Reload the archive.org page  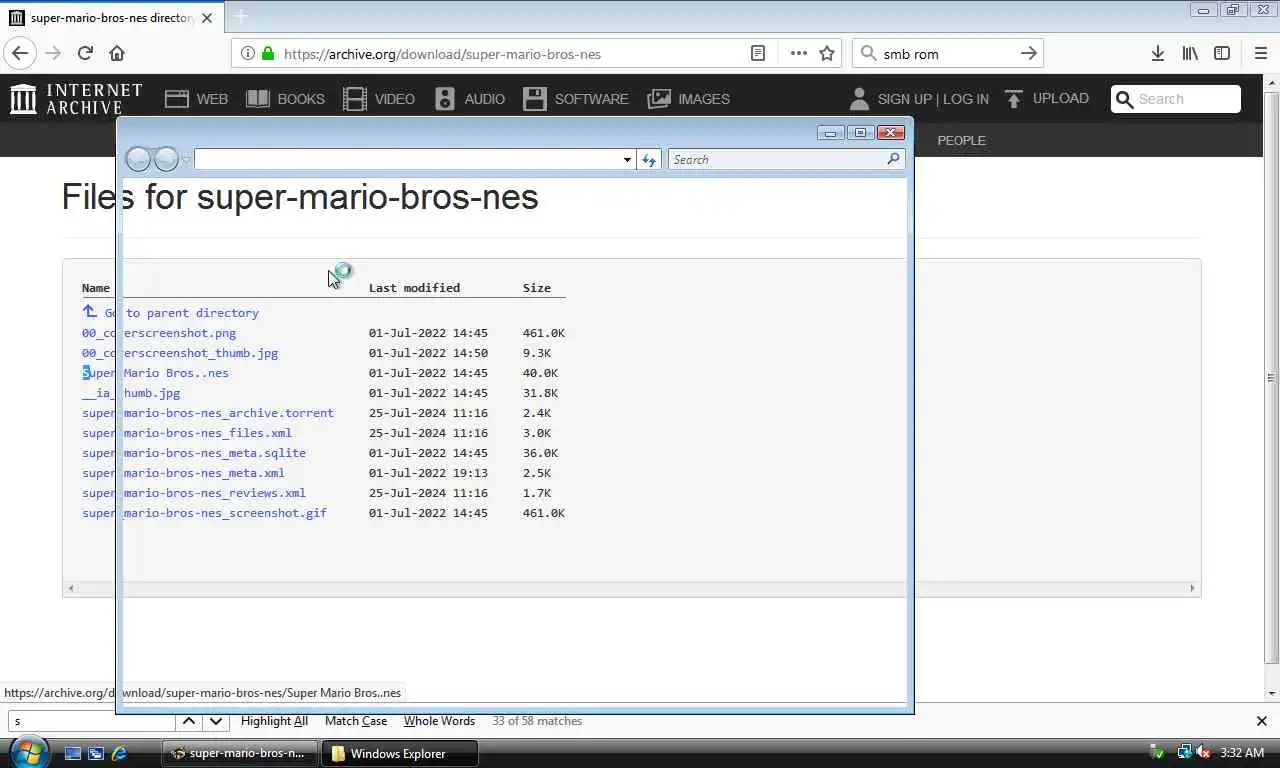(85, 54)
